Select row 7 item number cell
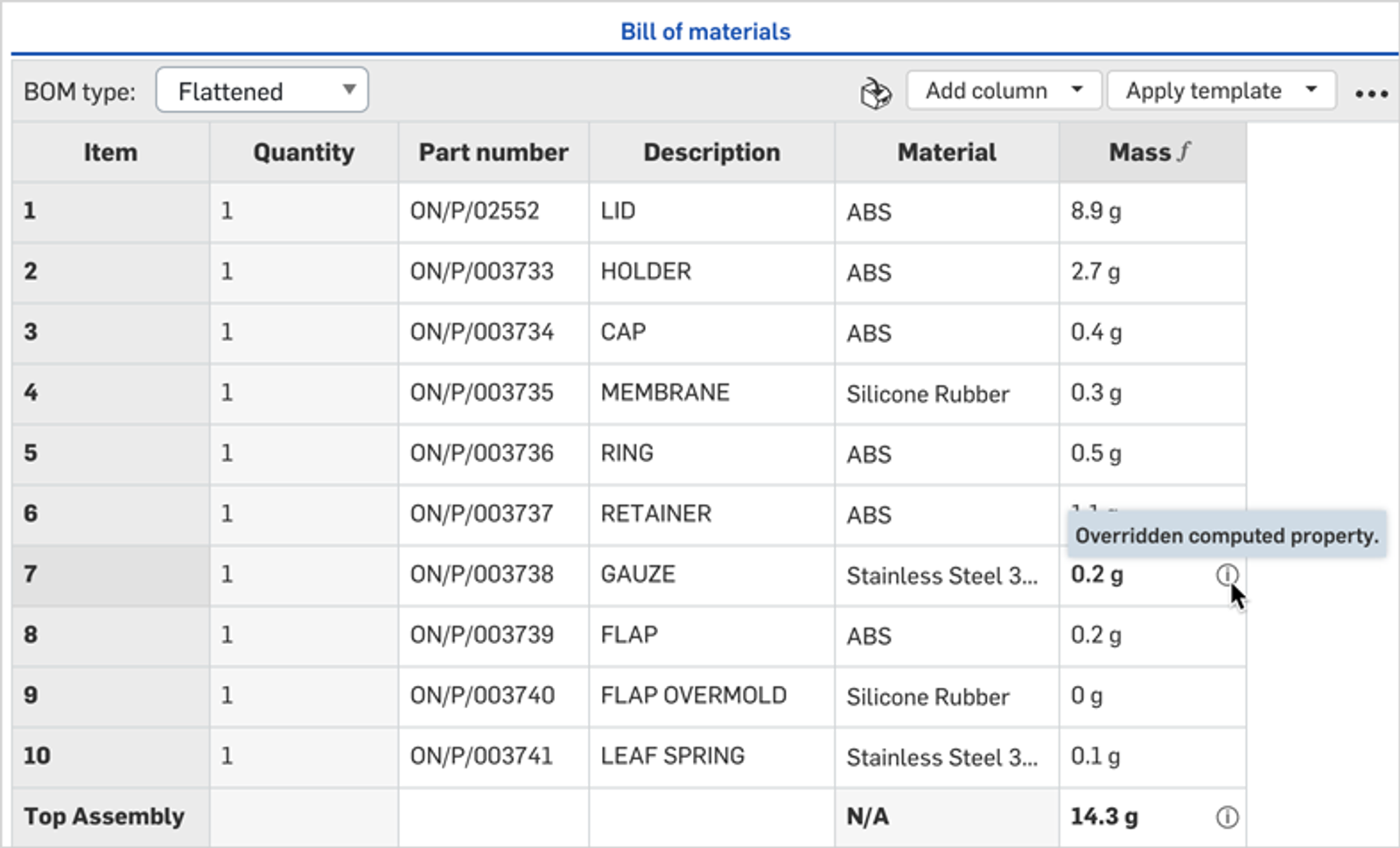 click(110, 574)
